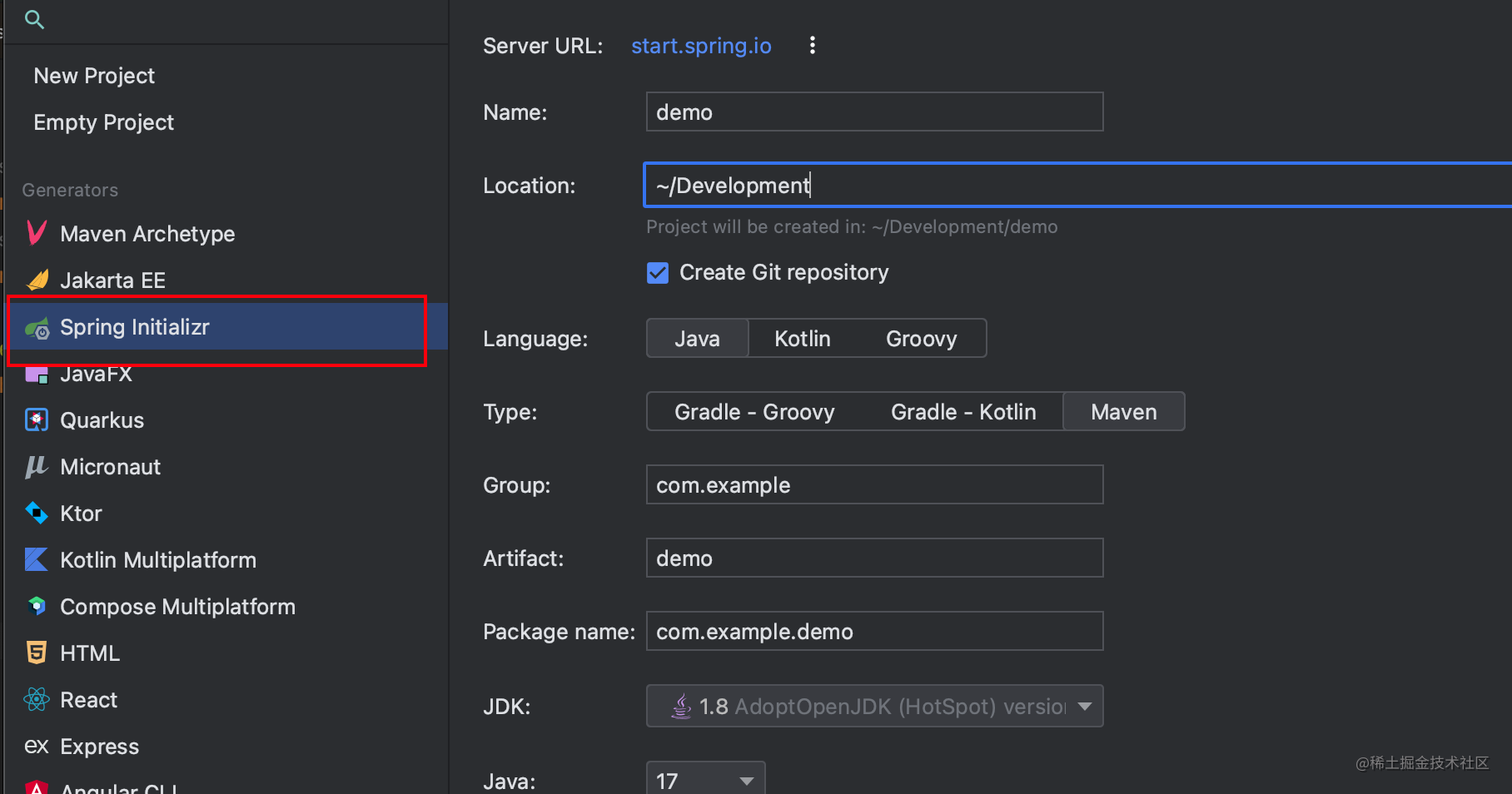Click the HTML5 shield icon
The image size is (1512, 794).
37,653
